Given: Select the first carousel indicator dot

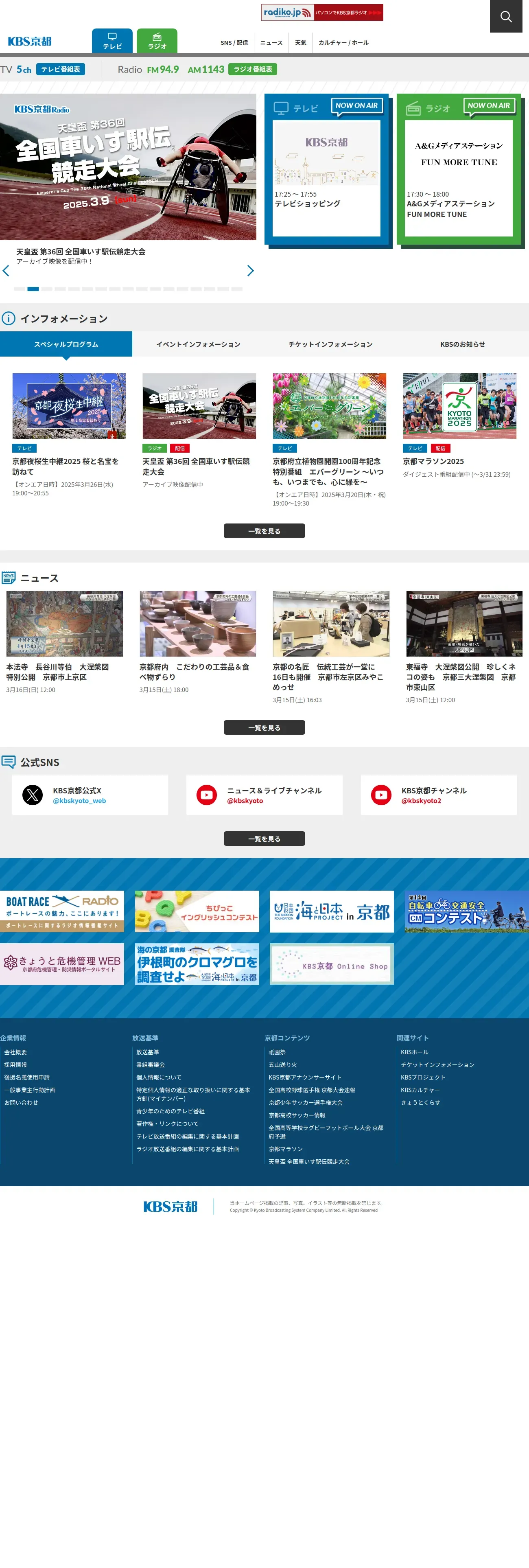Looking at the screenshot, I should (x=20, y=289).
